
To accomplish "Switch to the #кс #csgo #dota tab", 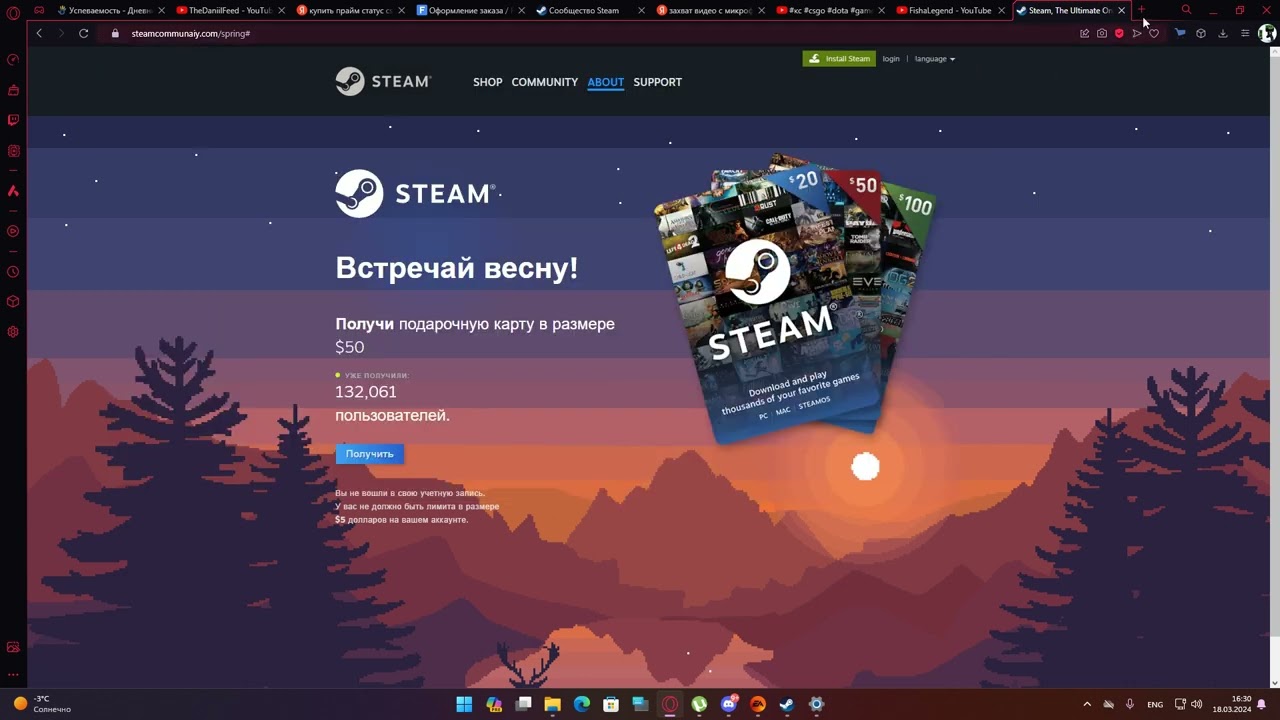I will click(830, 10).
